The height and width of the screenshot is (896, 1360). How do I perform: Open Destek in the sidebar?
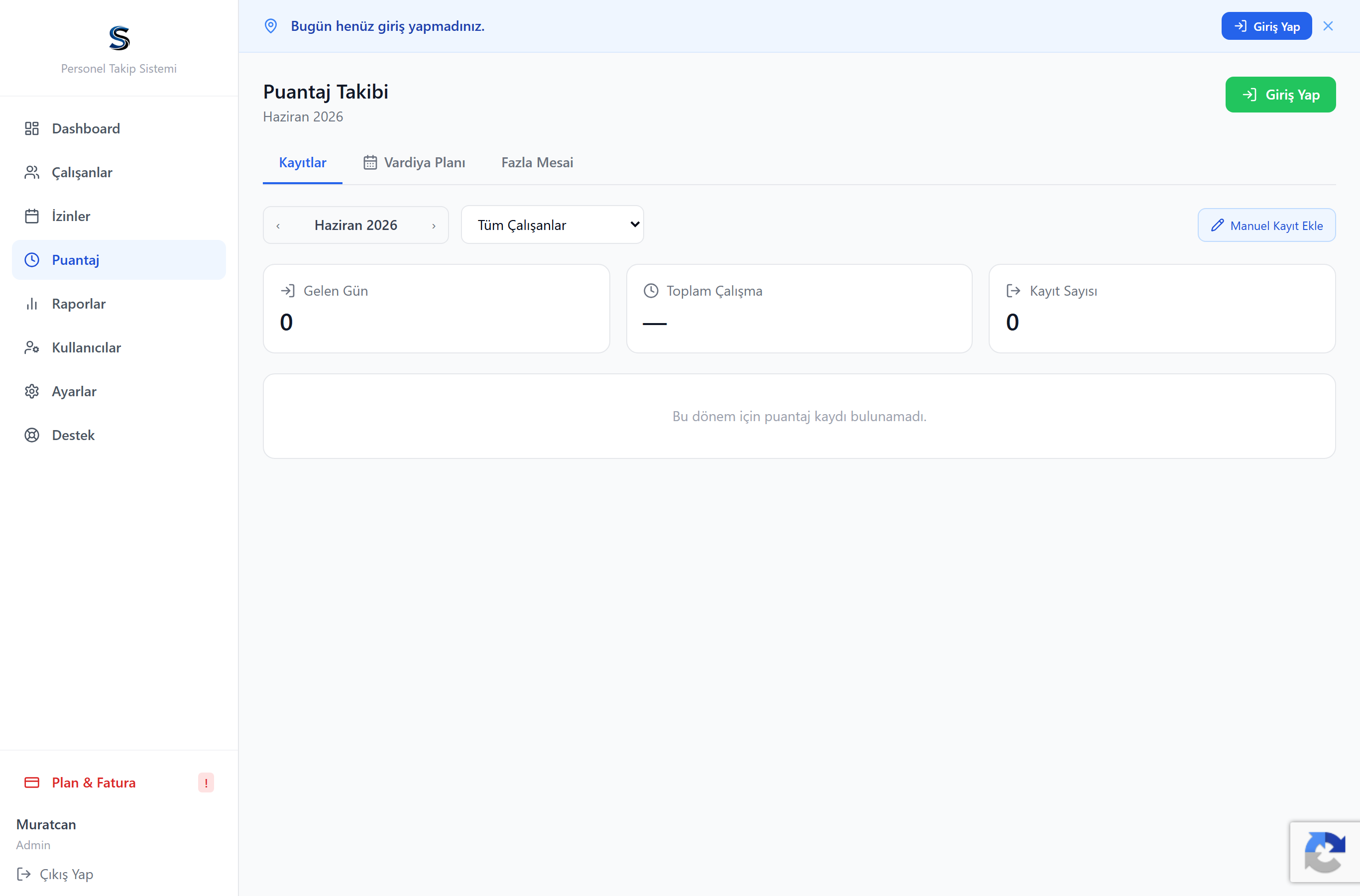tap(119, 436)
